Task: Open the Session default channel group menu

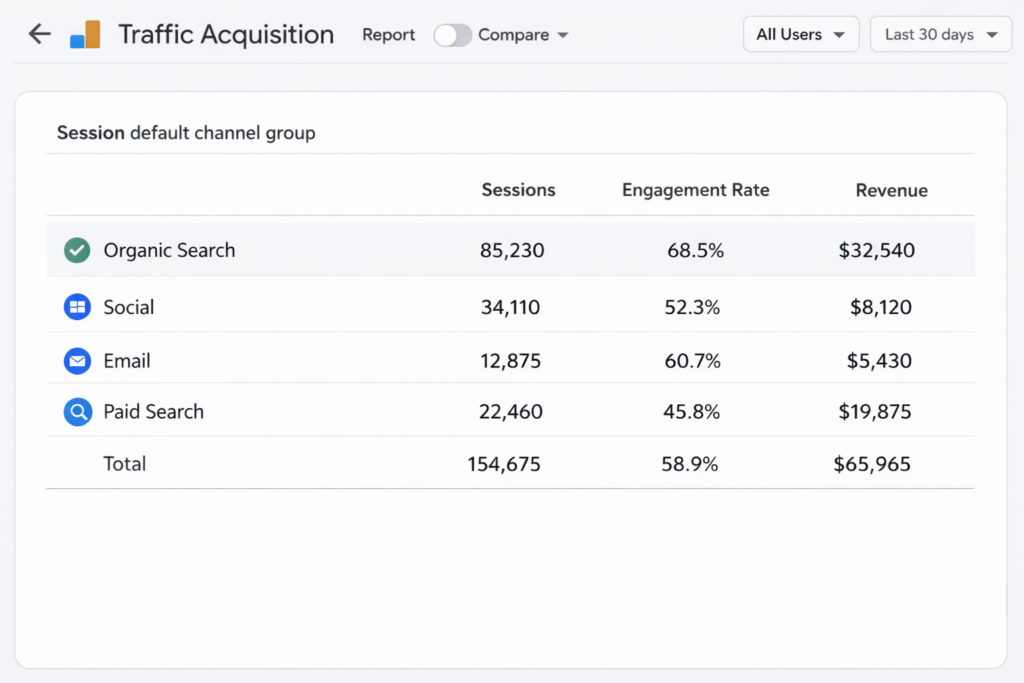Action: point(186,132)
